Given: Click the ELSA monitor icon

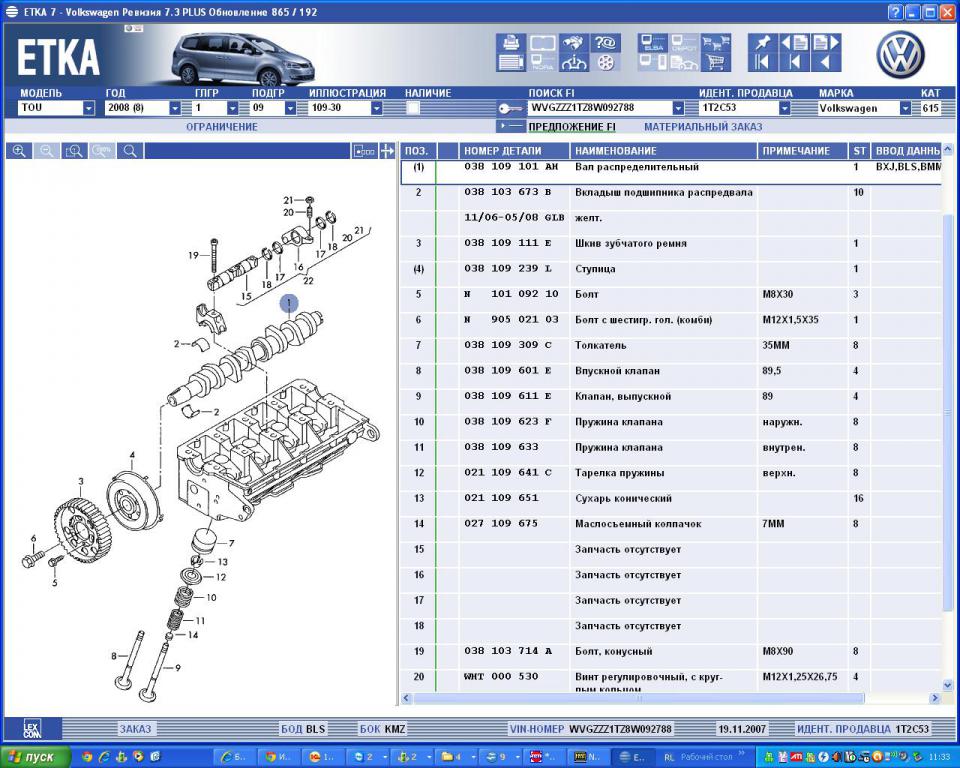Looking at the screenshot, I should 653,43.
